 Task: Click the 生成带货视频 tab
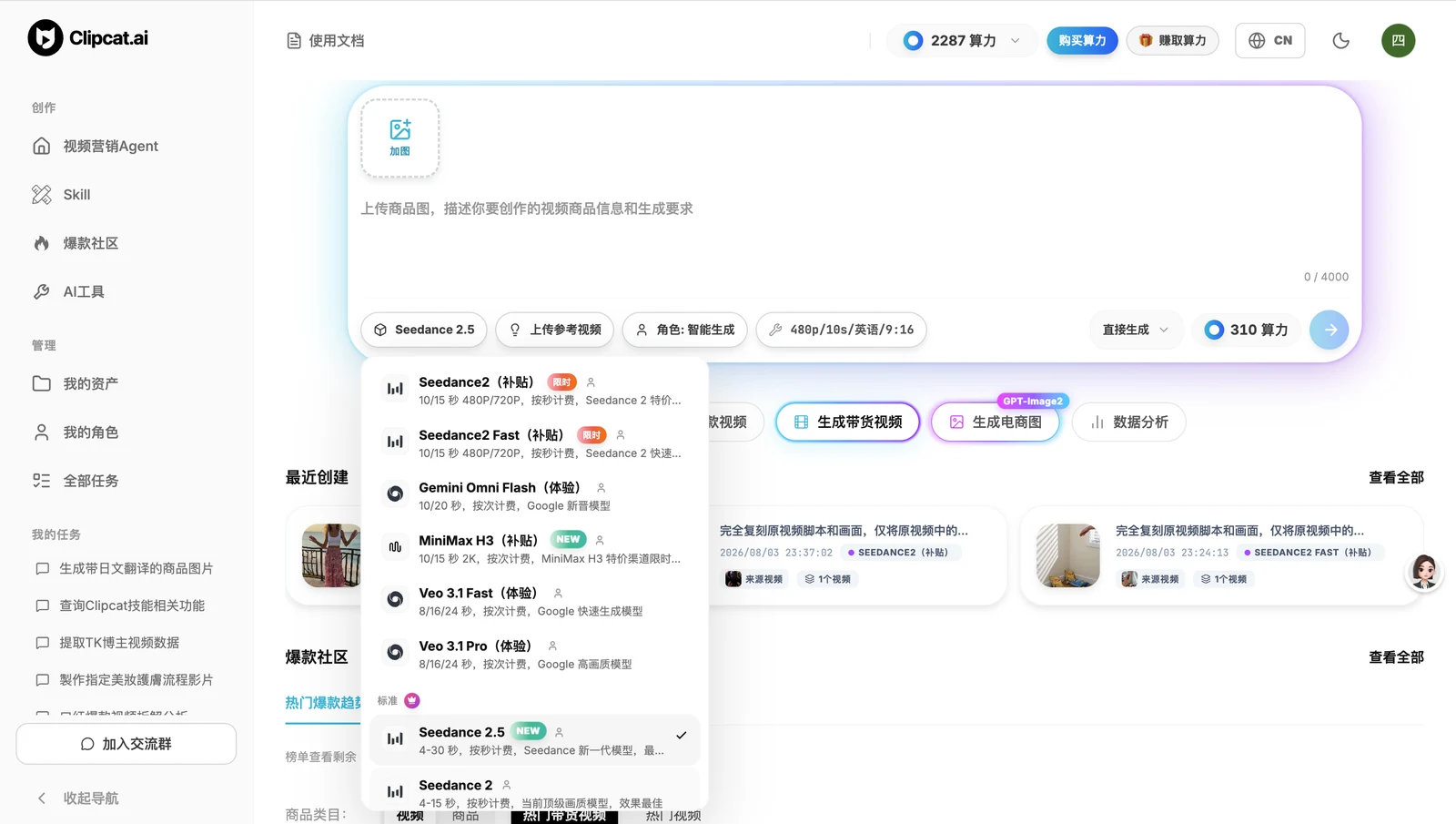click(x=847, y=422)
